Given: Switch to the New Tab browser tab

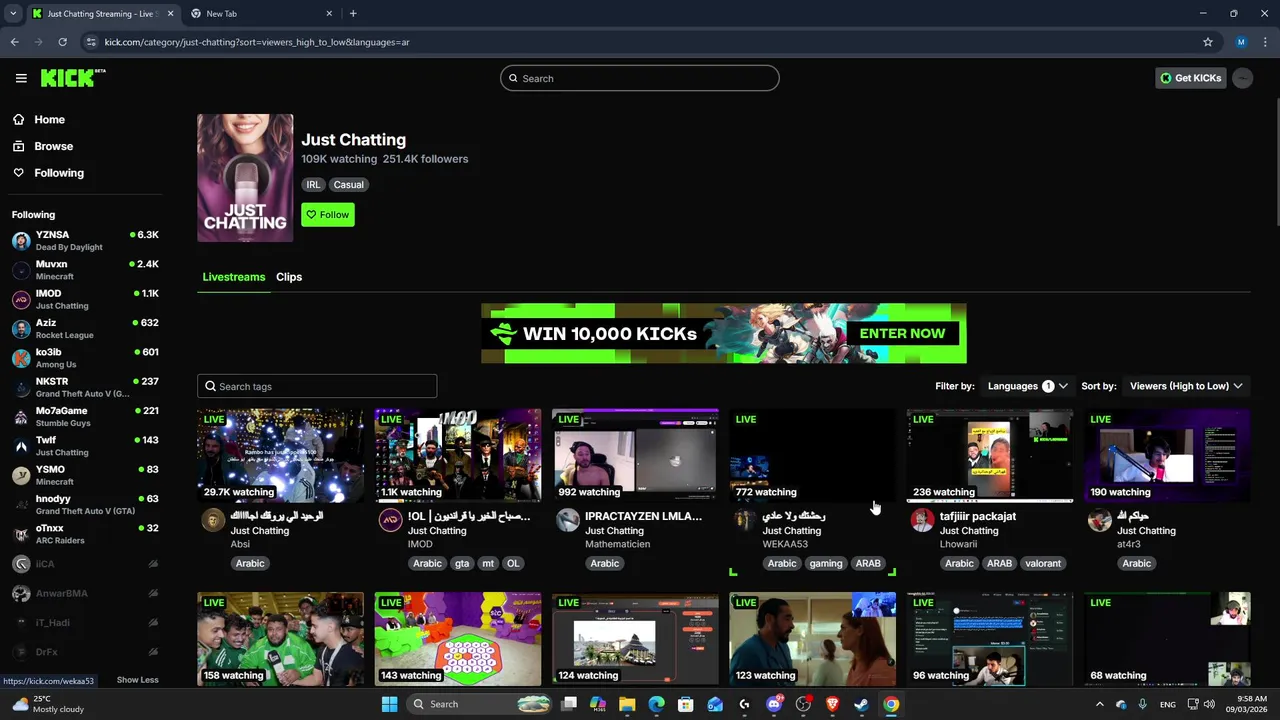Looking at the screenshot, I should pyautogui.click(x=260, y=14).
